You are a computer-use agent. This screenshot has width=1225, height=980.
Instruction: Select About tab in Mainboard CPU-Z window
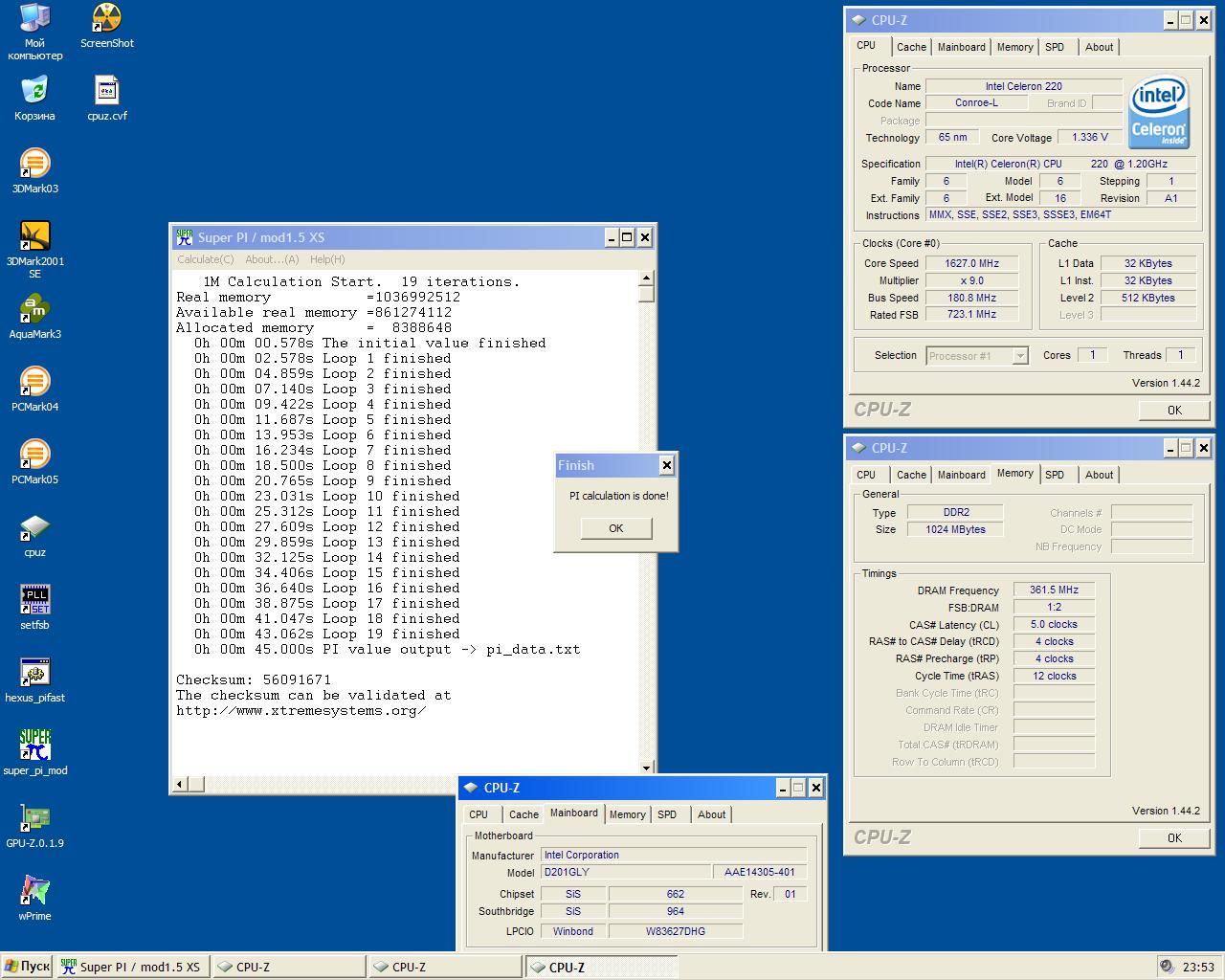pyautogui.click(x=711, y=814)
